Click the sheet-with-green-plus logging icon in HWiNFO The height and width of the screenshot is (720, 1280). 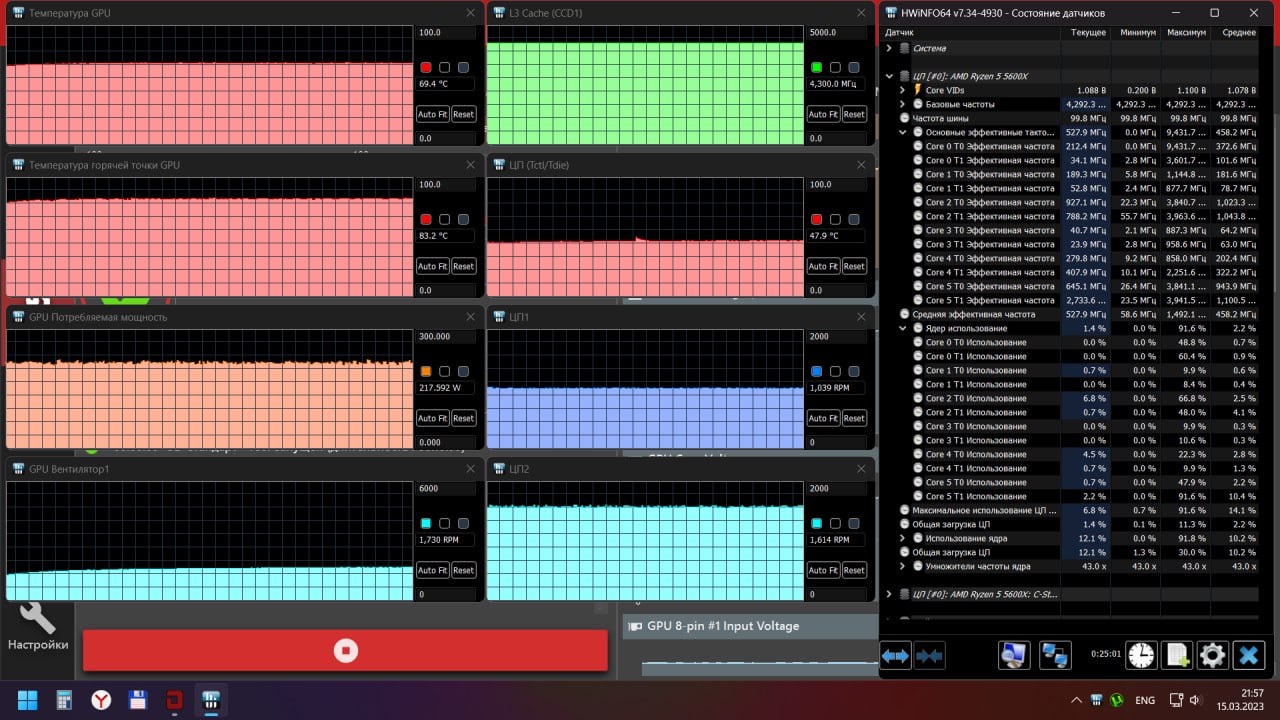(x=1177, y=655)
